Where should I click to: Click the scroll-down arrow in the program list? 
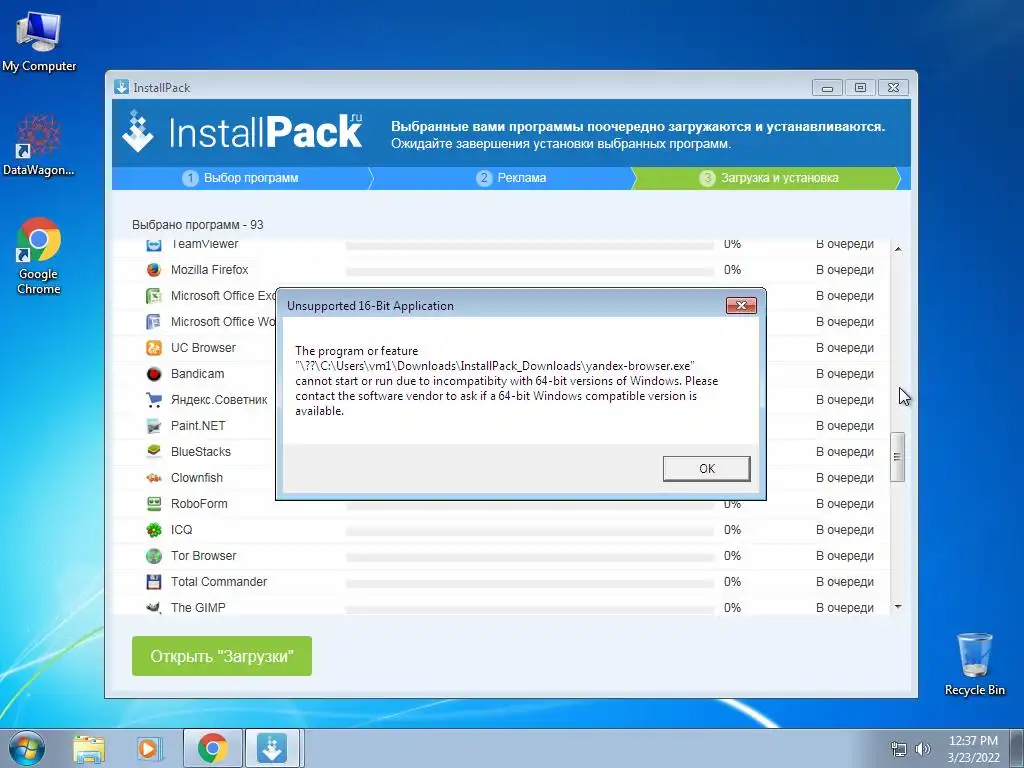pos(898,607)
